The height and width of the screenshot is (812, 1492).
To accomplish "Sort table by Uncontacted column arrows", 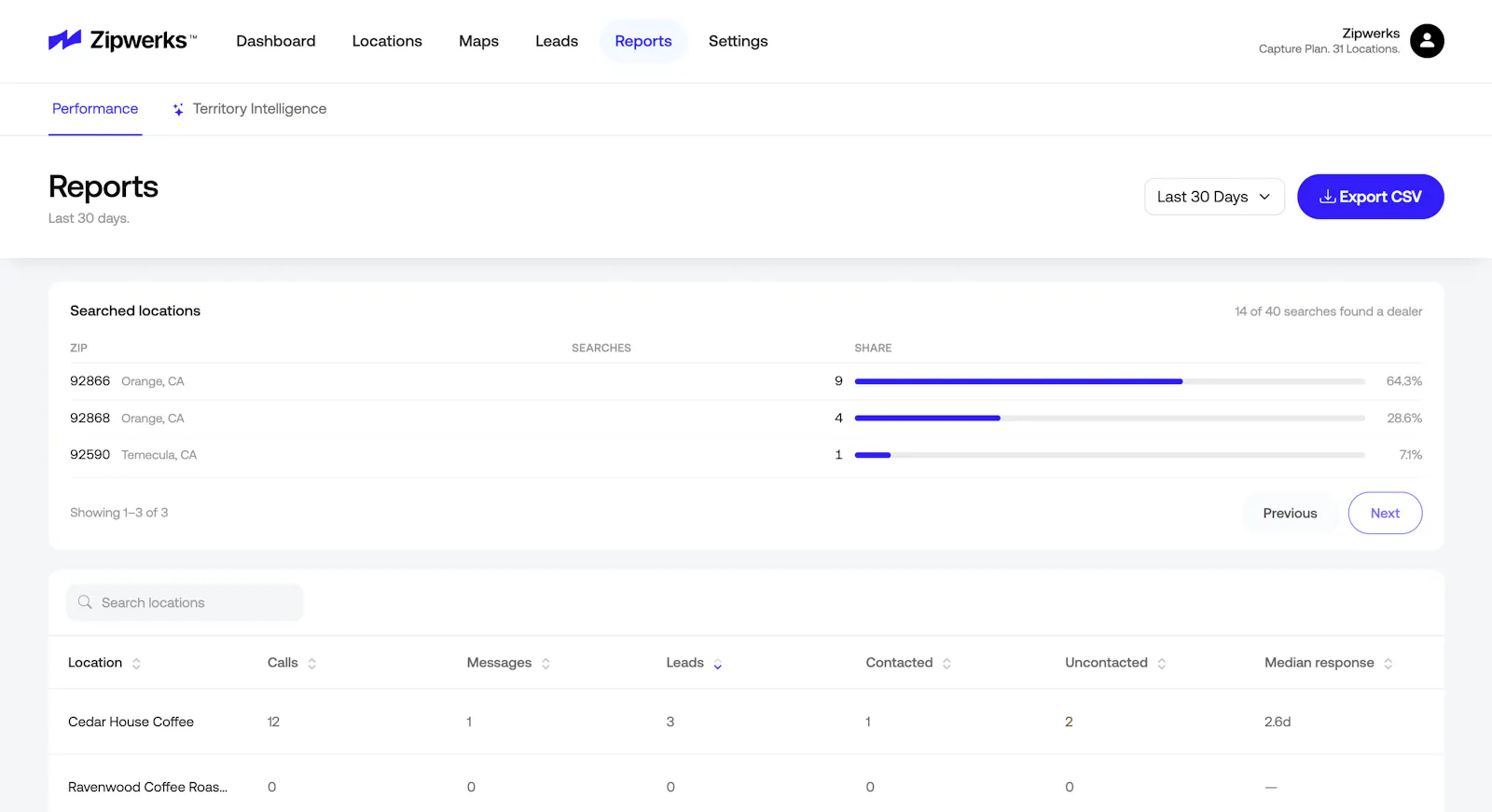I will coord(1162,664).
